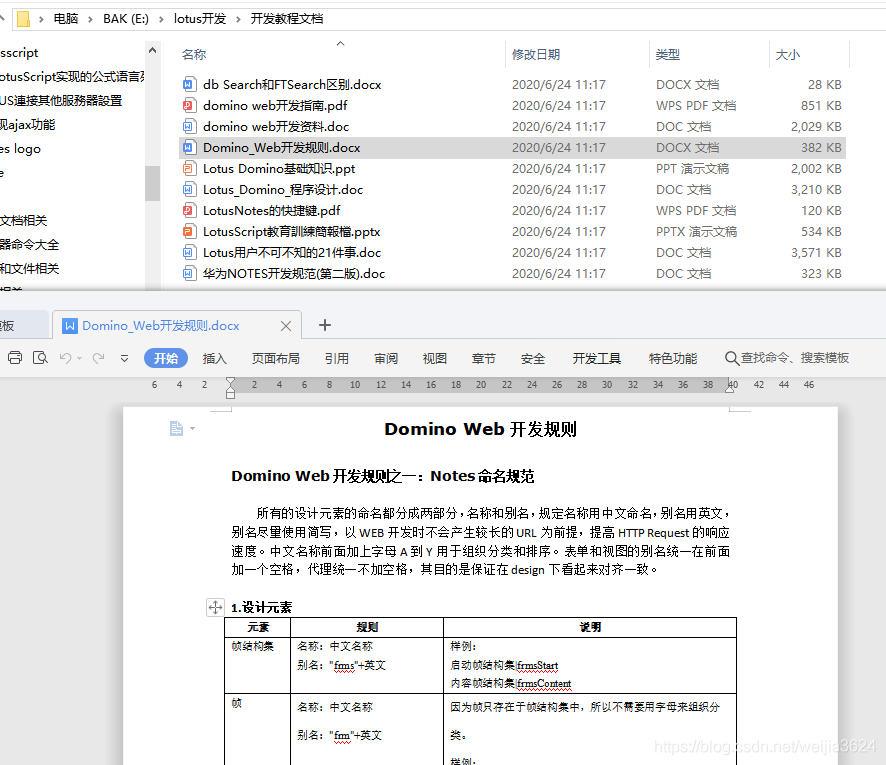886x765 pixels.
Task: Expand the outline icon's small dropdown arrow
Action: click(193, 428)
